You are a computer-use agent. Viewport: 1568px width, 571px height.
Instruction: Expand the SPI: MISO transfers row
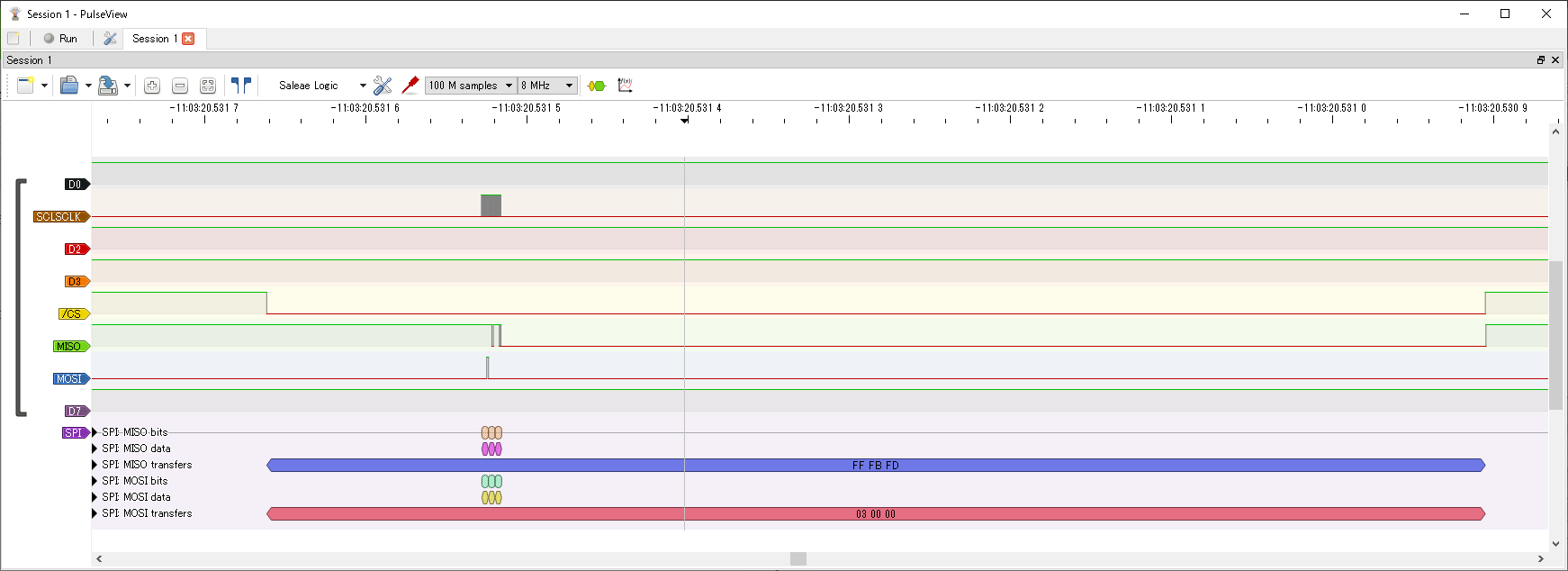[95, 465]
